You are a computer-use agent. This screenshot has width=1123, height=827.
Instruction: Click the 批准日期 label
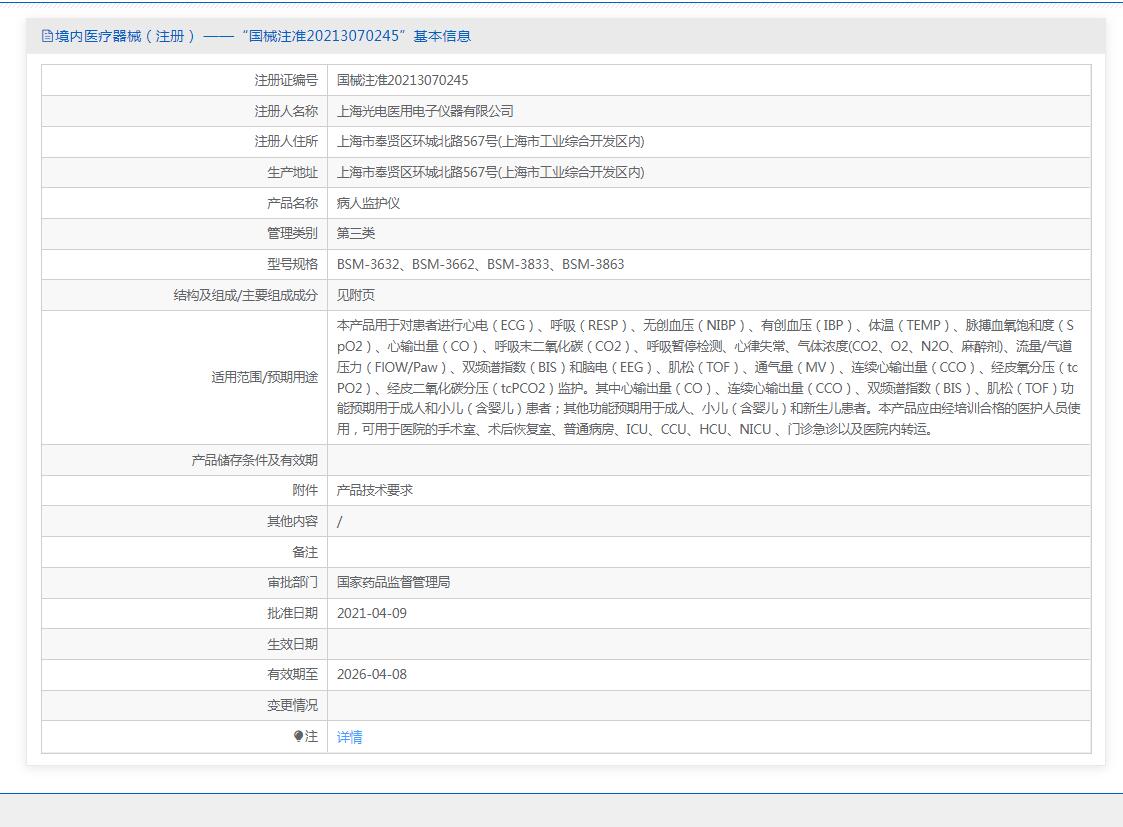coord(292,614)
